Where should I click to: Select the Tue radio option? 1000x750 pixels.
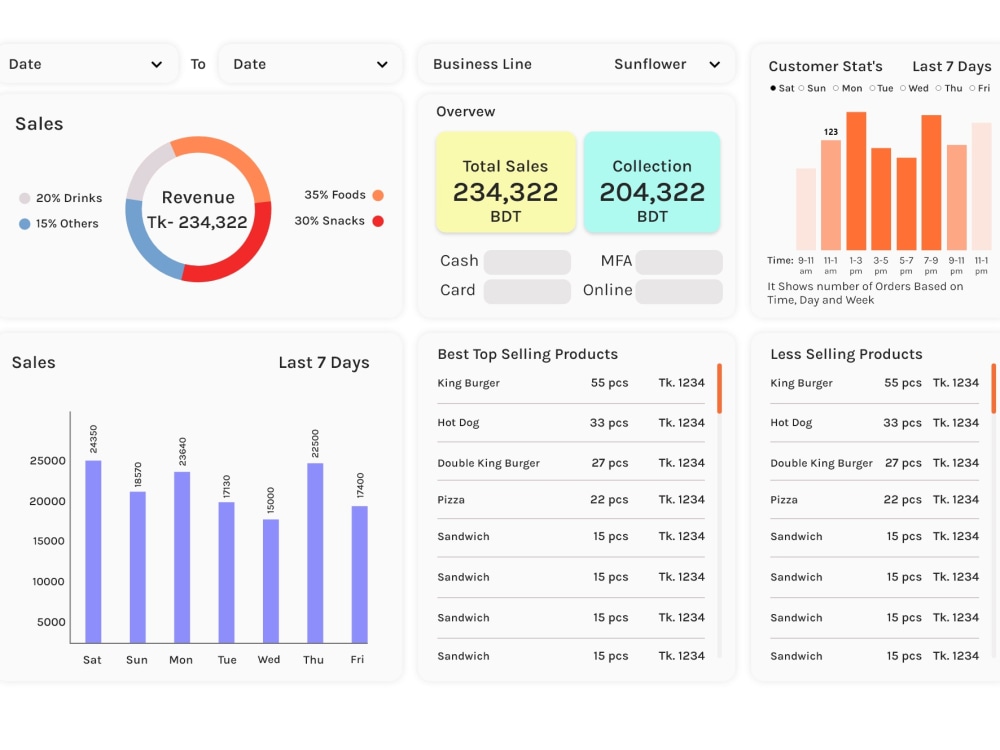872,88
